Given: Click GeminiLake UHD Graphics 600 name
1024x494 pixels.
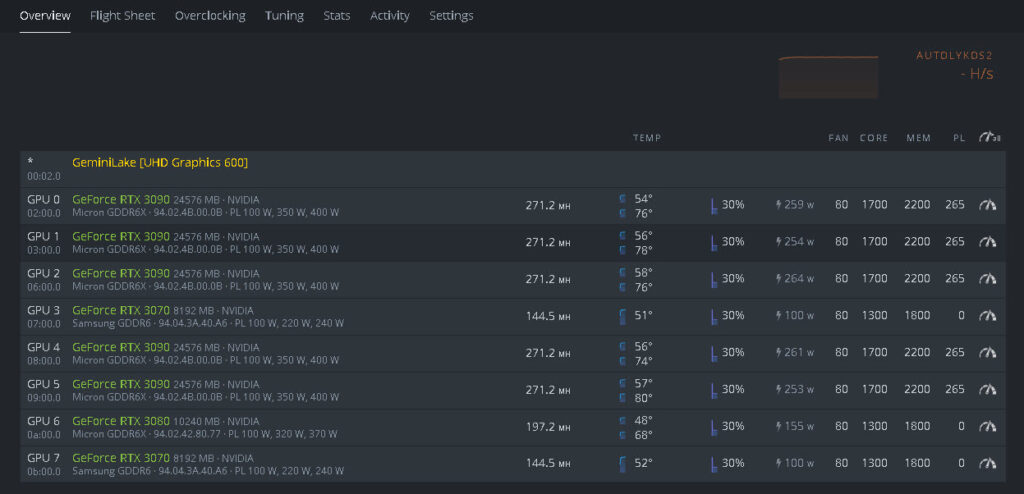Looking at the screenshot, I should (160, 162).
